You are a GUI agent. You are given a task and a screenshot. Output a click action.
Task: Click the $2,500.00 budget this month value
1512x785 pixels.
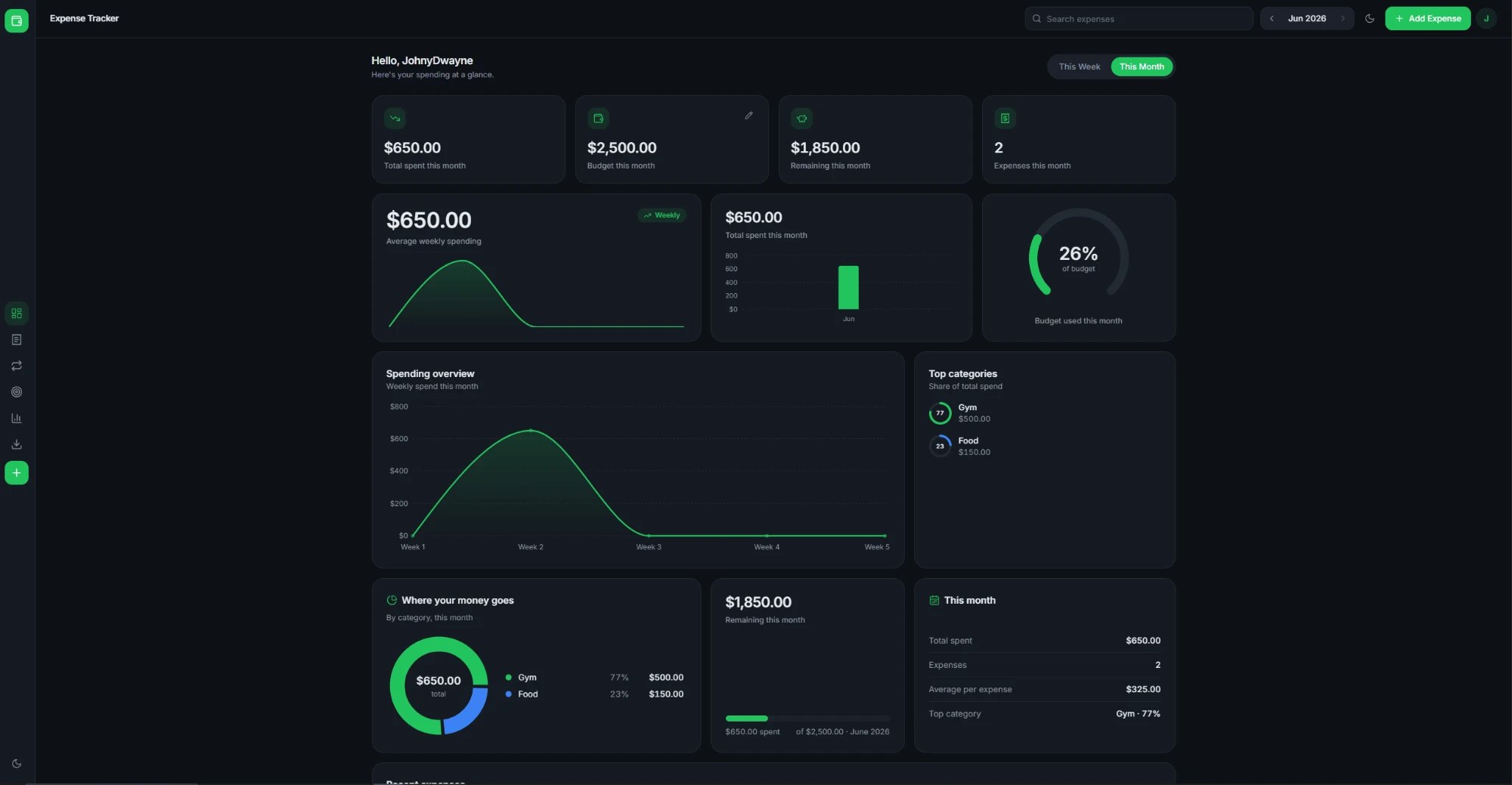pos(621,148)
